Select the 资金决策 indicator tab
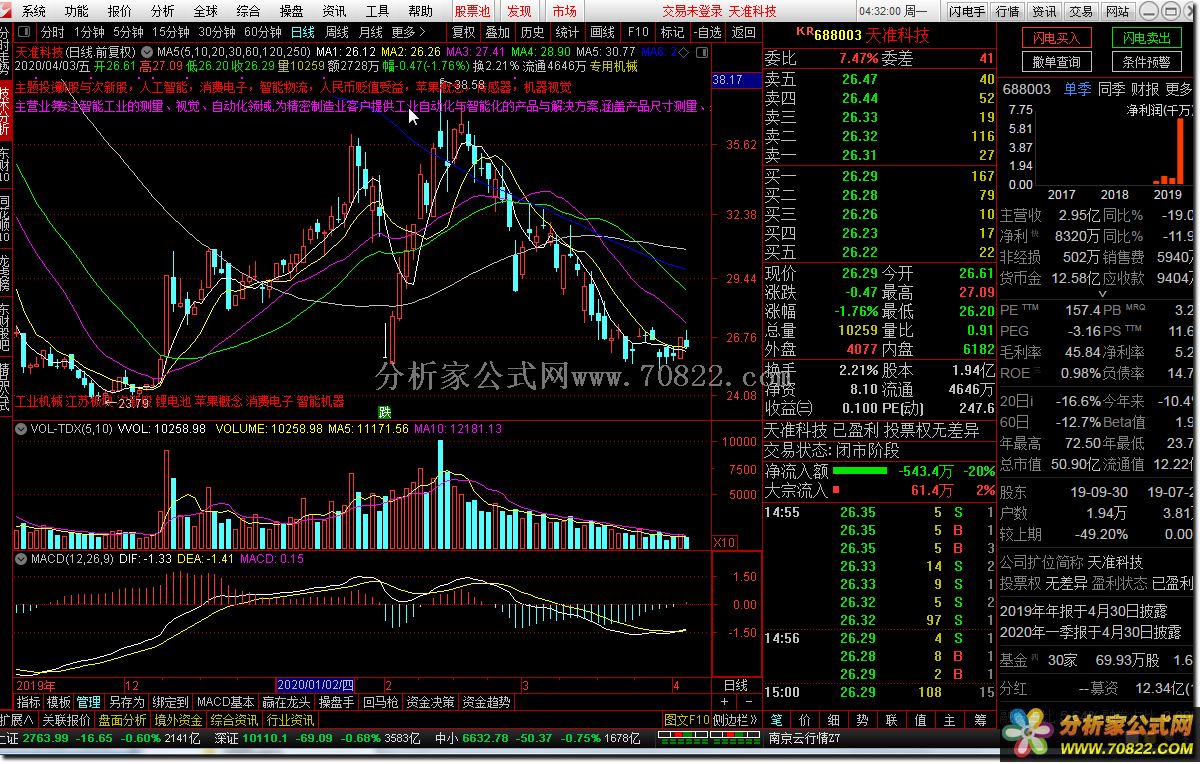This screenshot has height=764, width=1202. pos(431,702)
